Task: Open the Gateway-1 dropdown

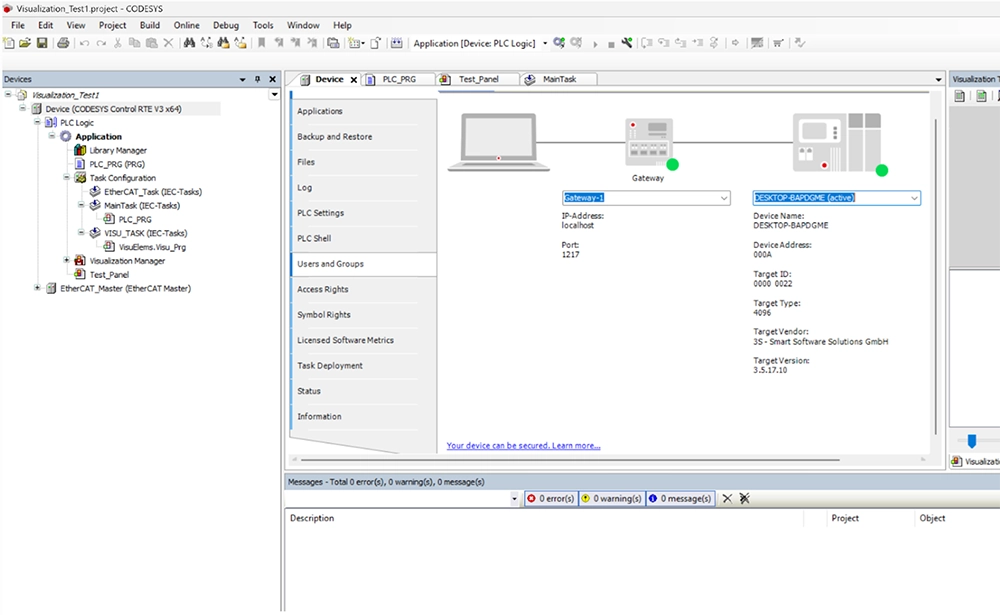Action: 724,198
